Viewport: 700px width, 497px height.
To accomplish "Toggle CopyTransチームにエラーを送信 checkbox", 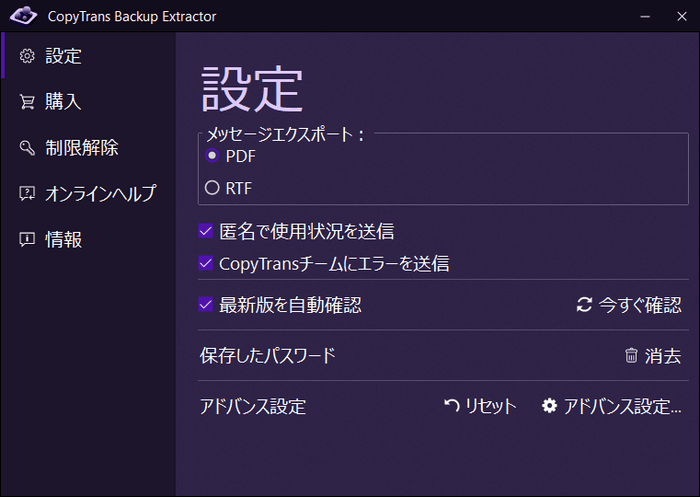I will [205, 263].
